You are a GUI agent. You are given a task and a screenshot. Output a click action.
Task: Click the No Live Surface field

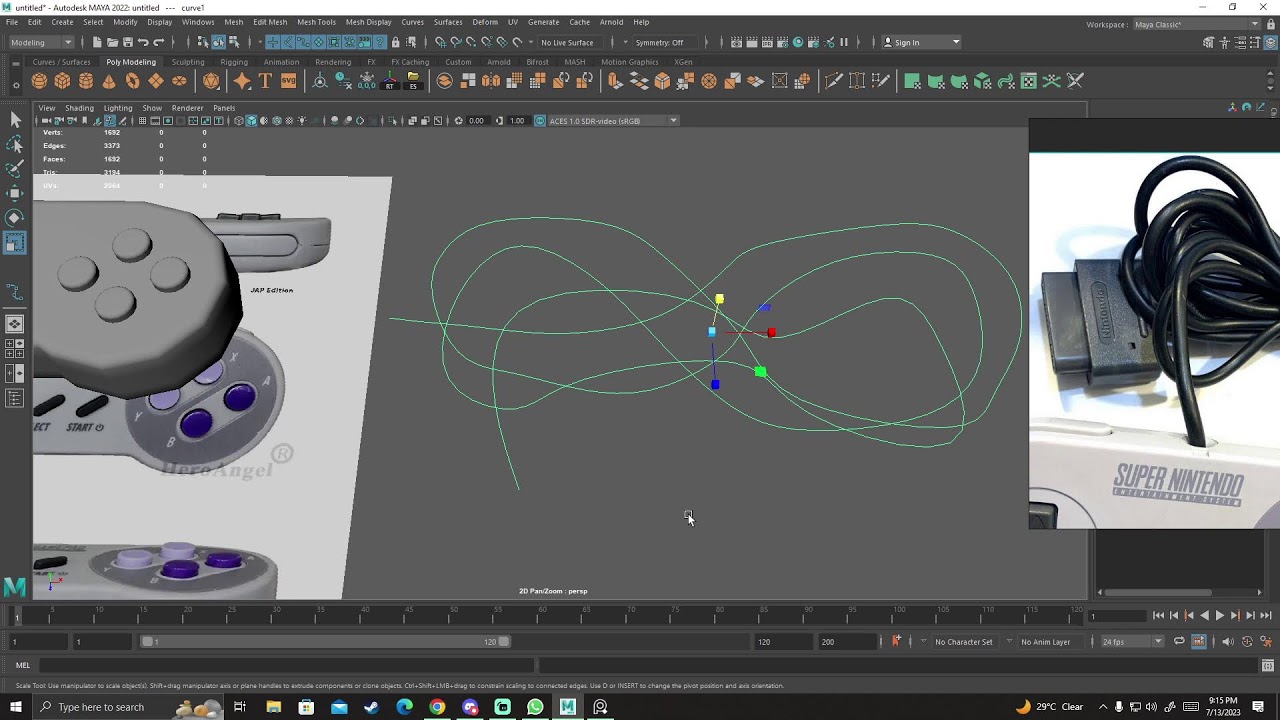click(573, 42)
